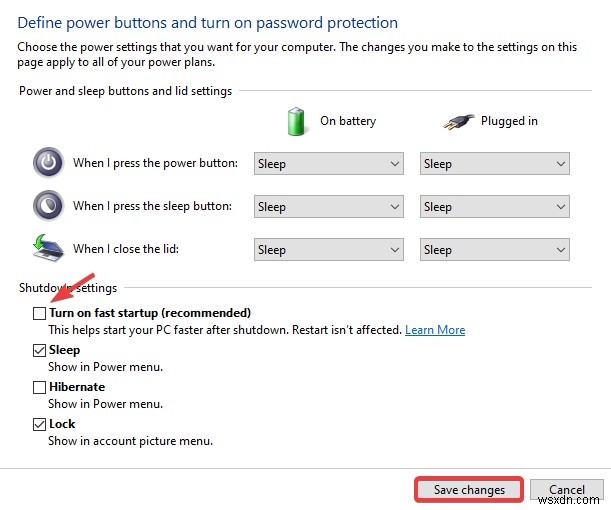Expand sleep button On battery dropdown
The image size is (611, 510).
tap(328, 207)
